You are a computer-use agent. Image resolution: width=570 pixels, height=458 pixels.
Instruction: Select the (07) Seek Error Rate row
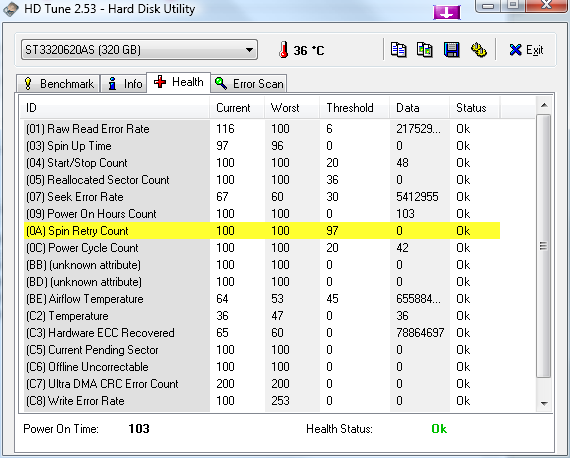(262, 197)
